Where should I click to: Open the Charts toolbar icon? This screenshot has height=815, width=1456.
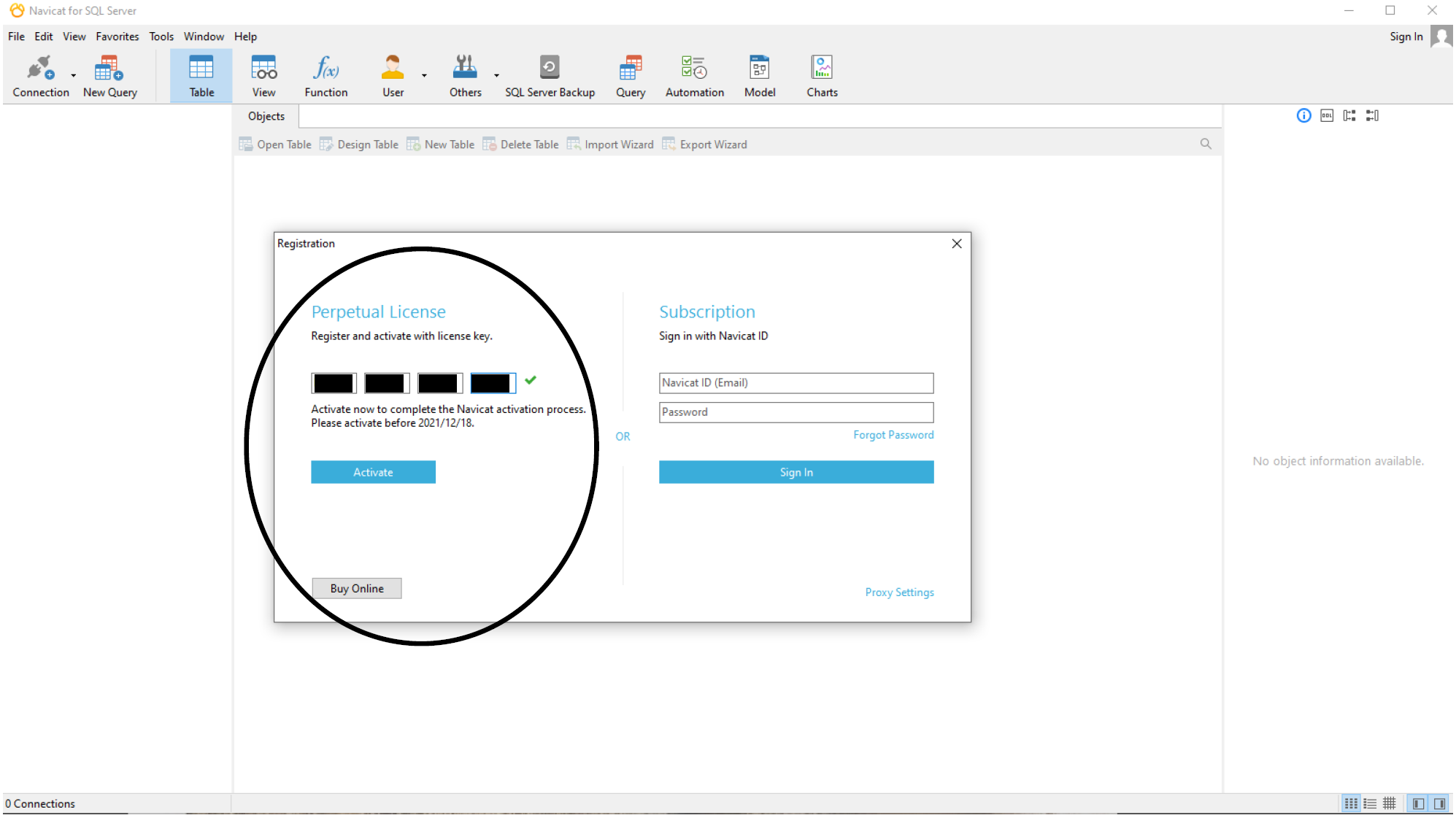click(x=822, y=76)
